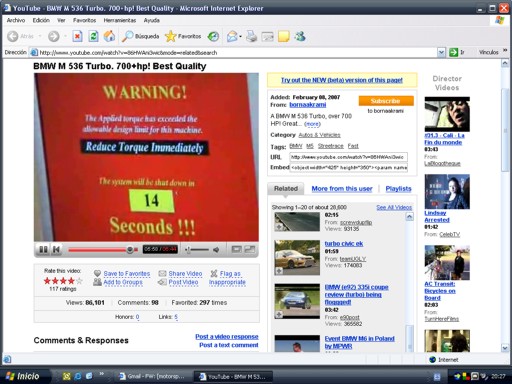Pause the video playback
This screenshot has width=512, height=384.
[43, 249]
